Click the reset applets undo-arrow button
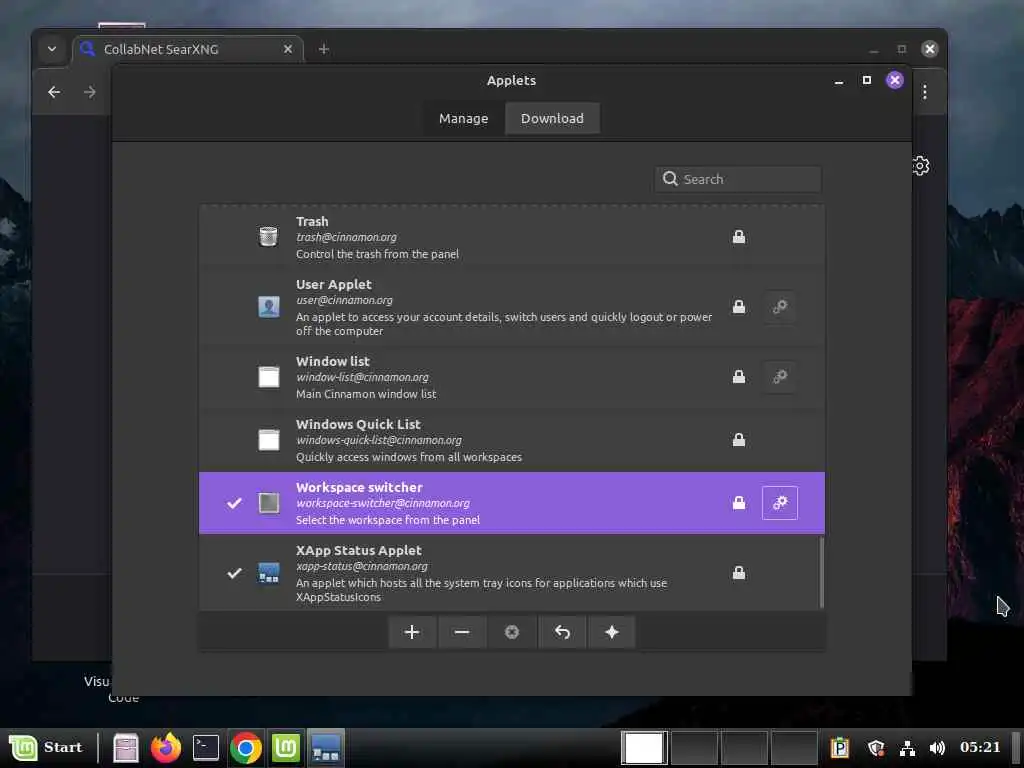 click(x=562, y=632)
